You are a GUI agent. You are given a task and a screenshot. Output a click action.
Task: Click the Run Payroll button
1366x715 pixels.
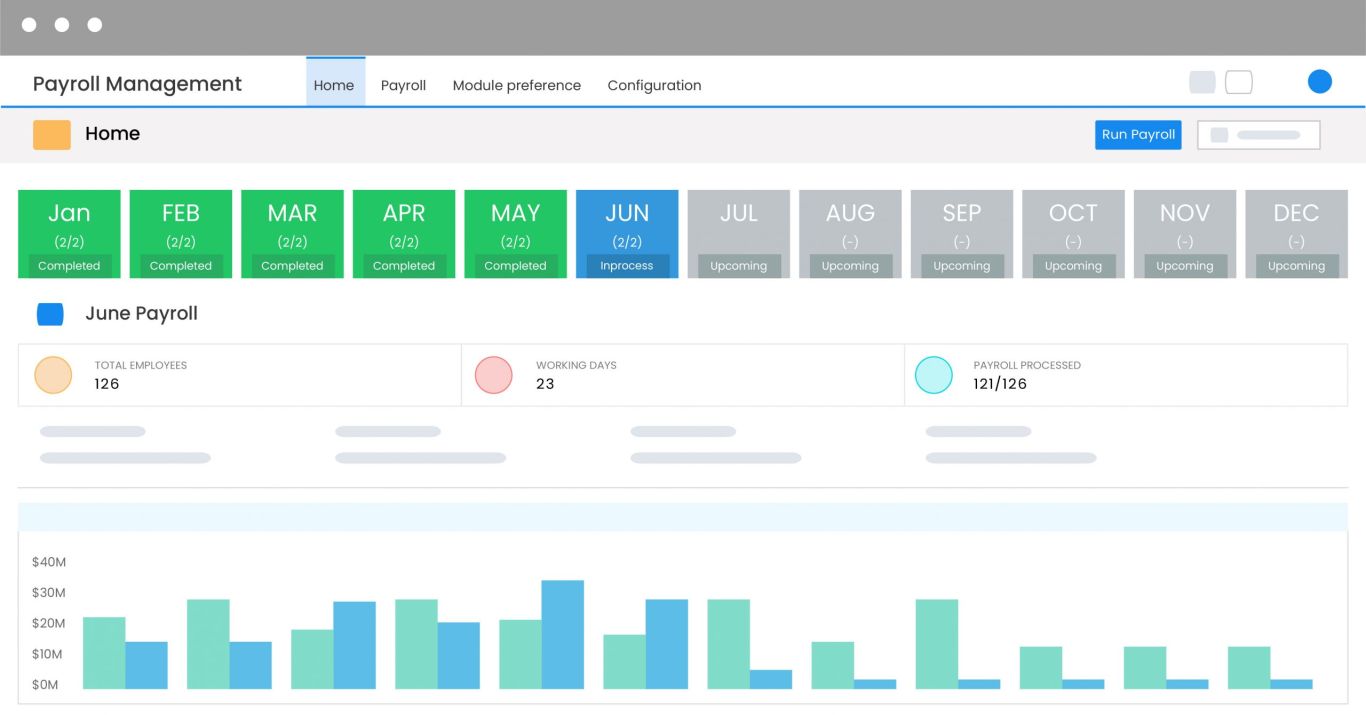[x=1137, y=134]
